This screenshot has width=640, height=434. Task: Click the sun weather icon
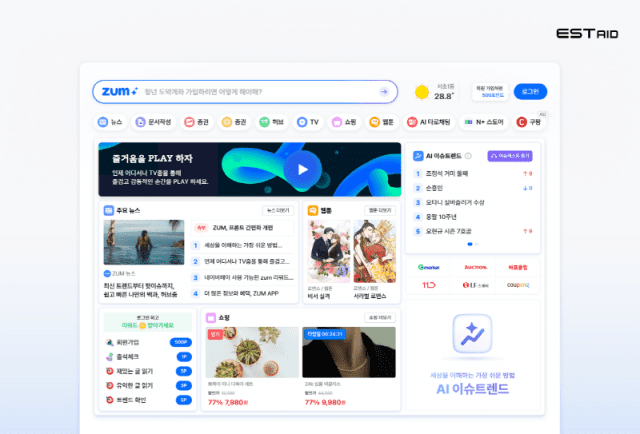pyautogui.click(x=422, y=92)
